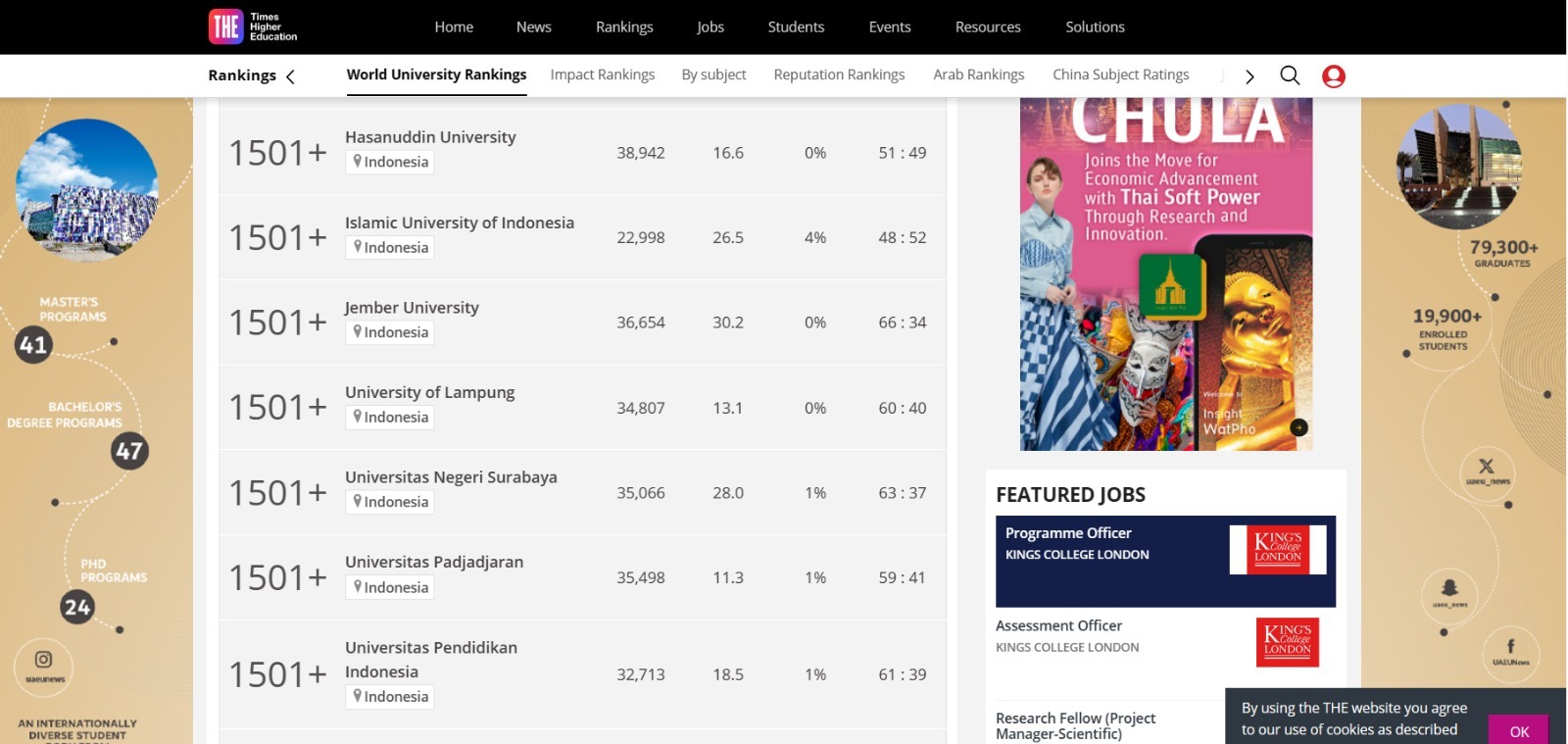Click the King's College logo beside Assessment Officer

tap(1287, 642)
